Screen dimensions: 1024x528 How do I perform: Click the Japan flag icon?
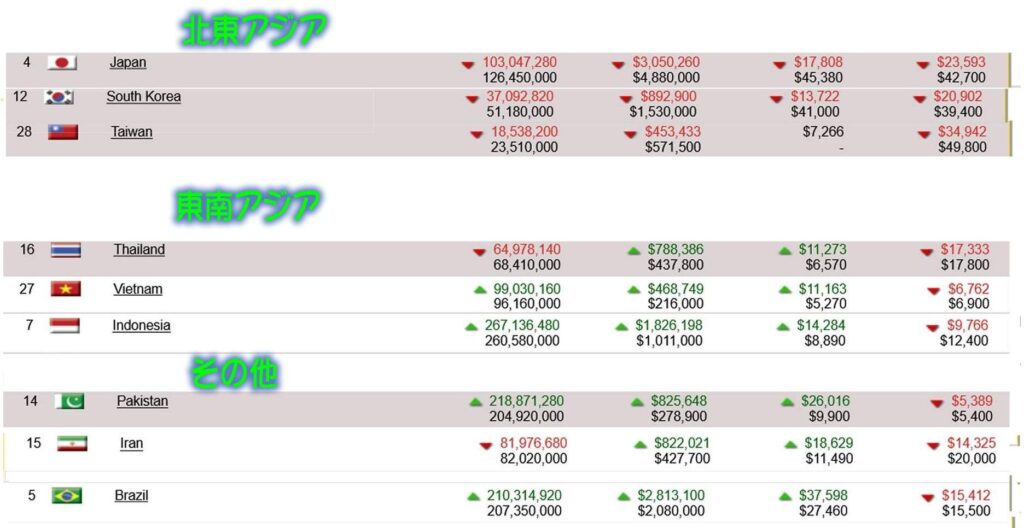pyautogui.click(x=63, y=63)
